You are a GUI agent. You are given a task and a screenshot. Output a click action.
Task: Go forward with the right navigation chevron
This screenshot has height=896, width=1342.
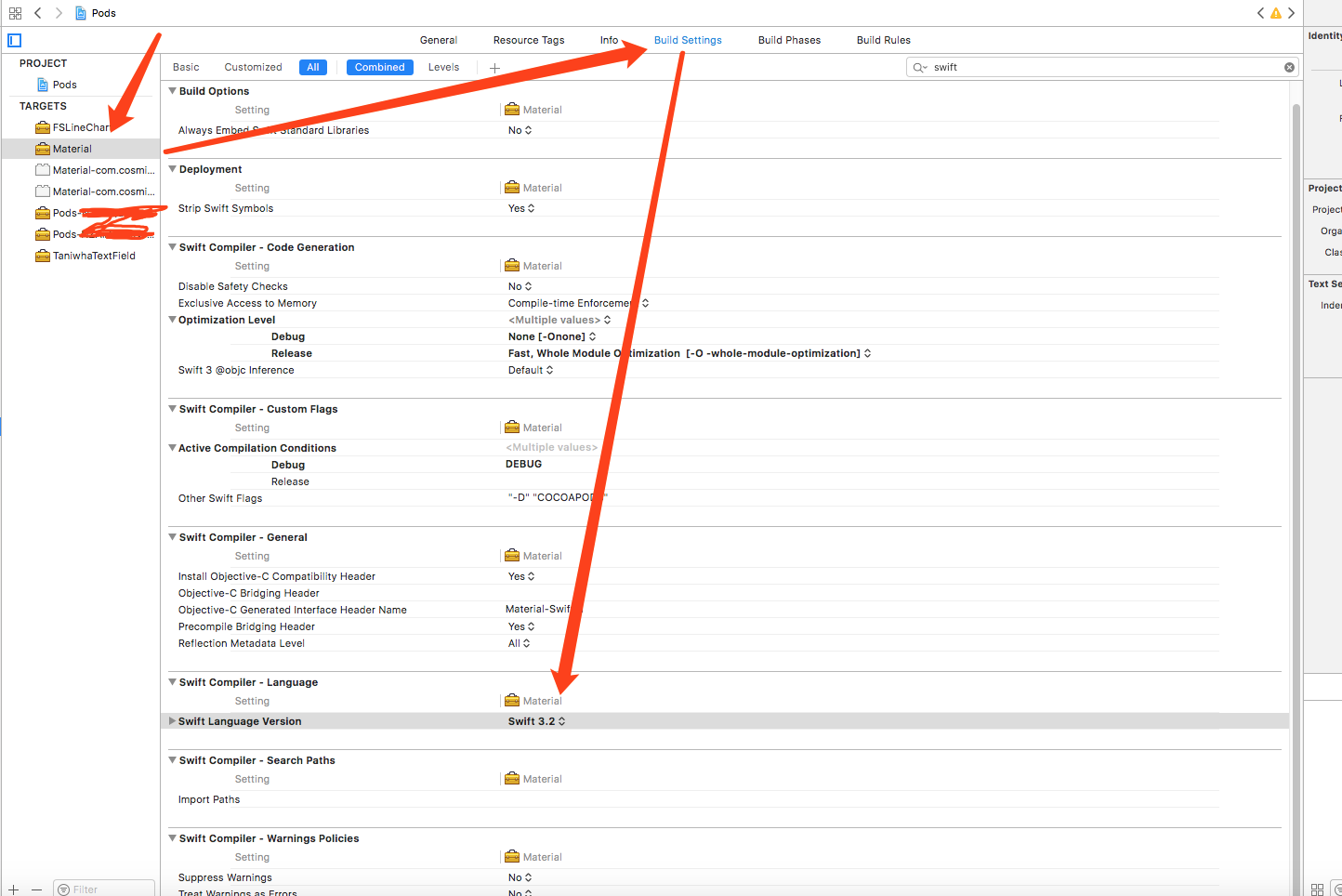point(59,13)
